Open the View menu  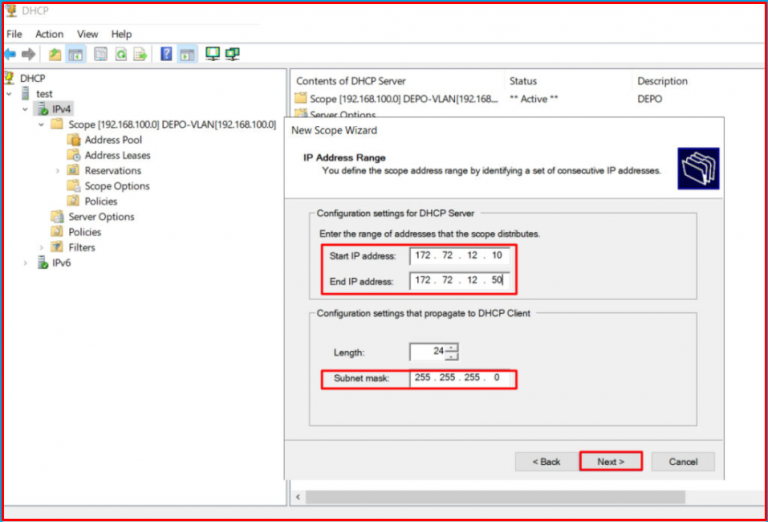pyautogui.click(x=87, y=34)
